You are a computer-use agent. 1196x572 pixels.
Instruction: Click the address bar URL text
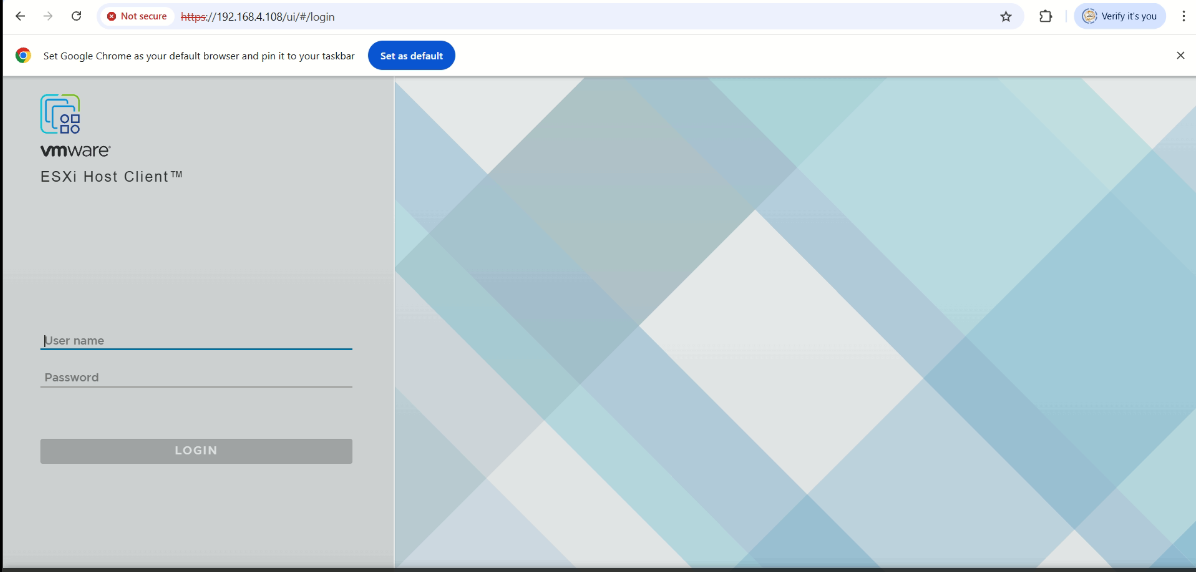[x=258, y=17]
